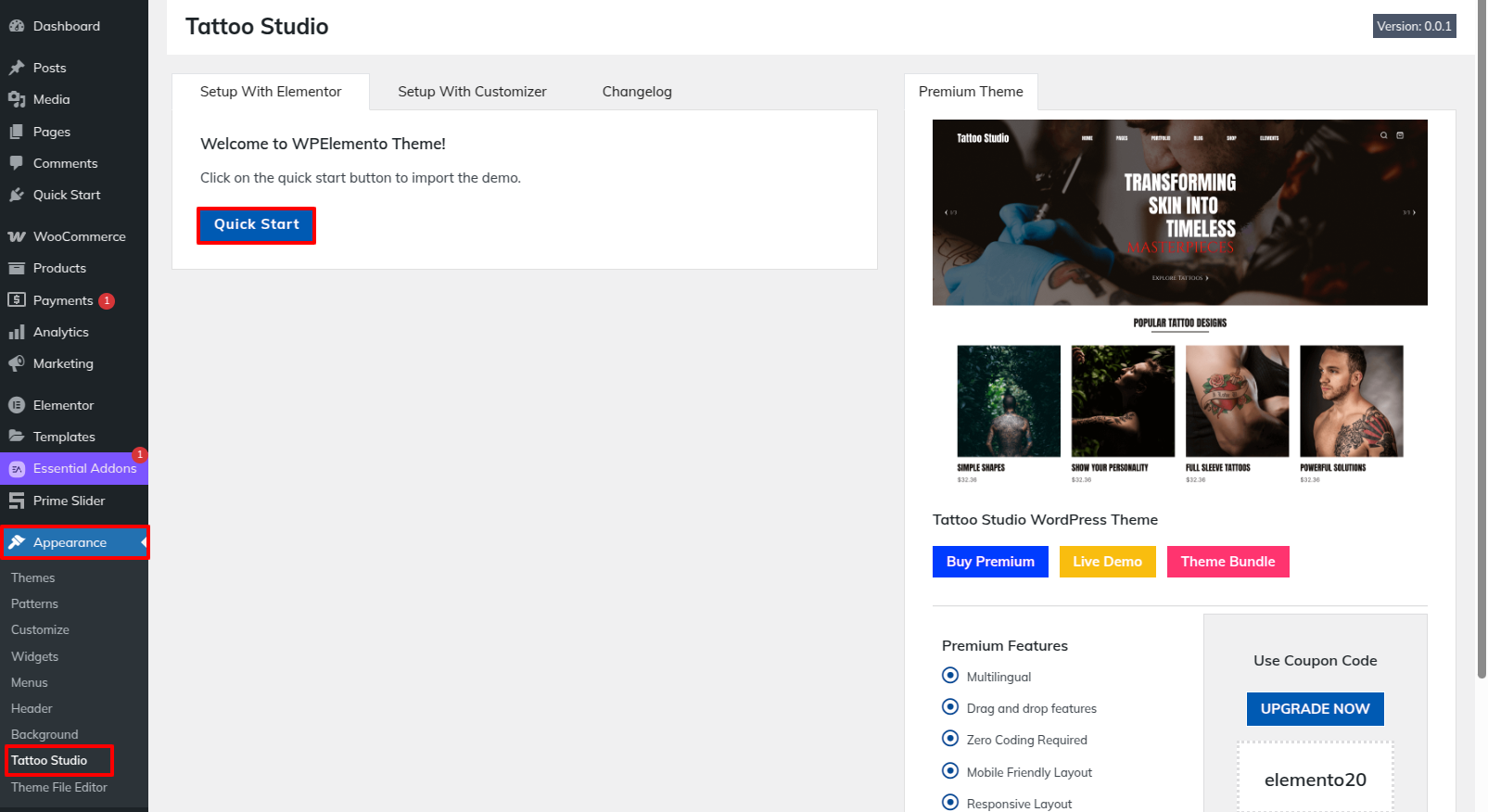The height and width of the screenshot is (812, 1488).
Task: Switch to Setup With Elementor tab
Action: 271,92
